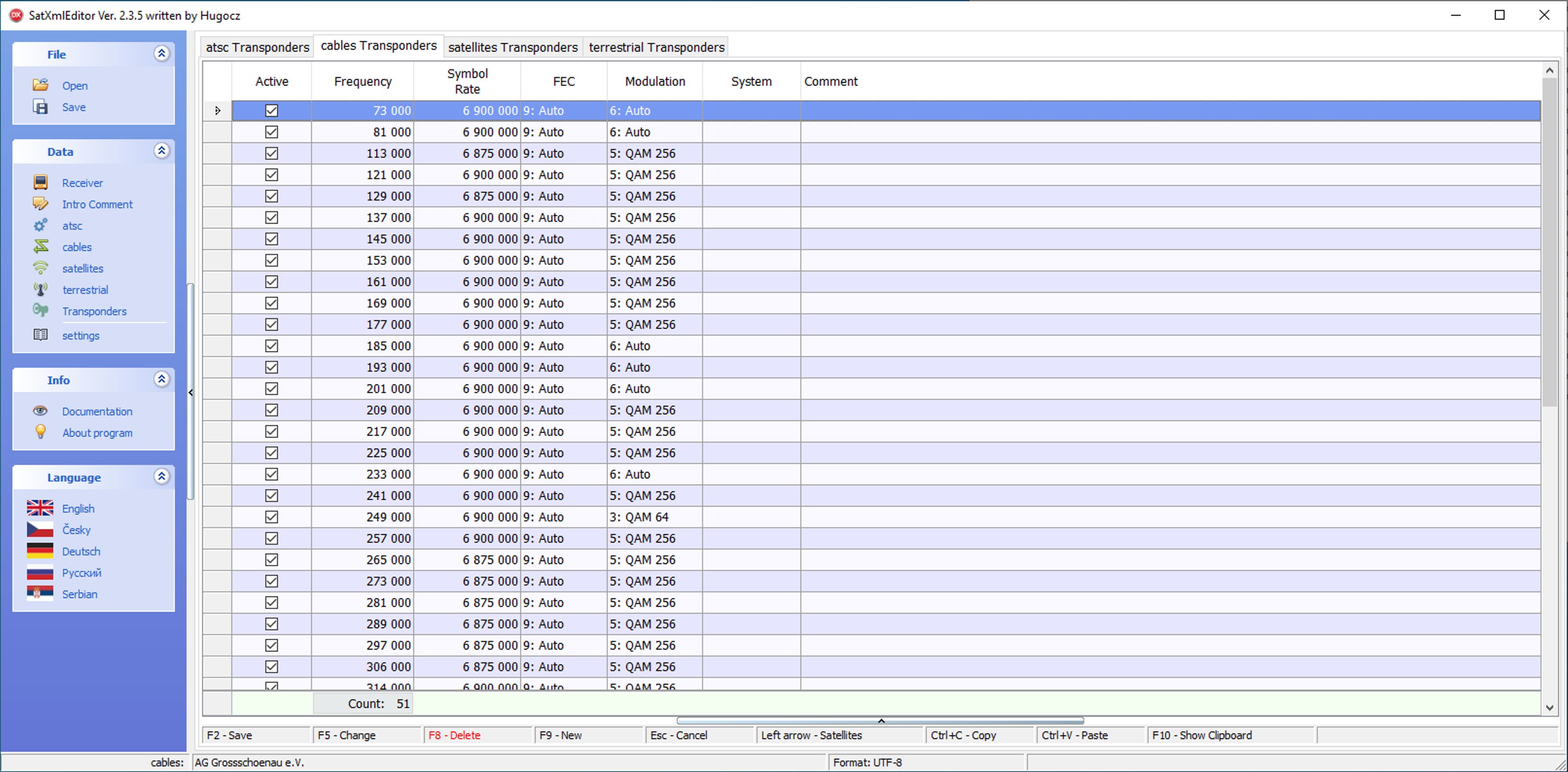
Task: Click the F2 - Save button
Action: pos(256,735)
